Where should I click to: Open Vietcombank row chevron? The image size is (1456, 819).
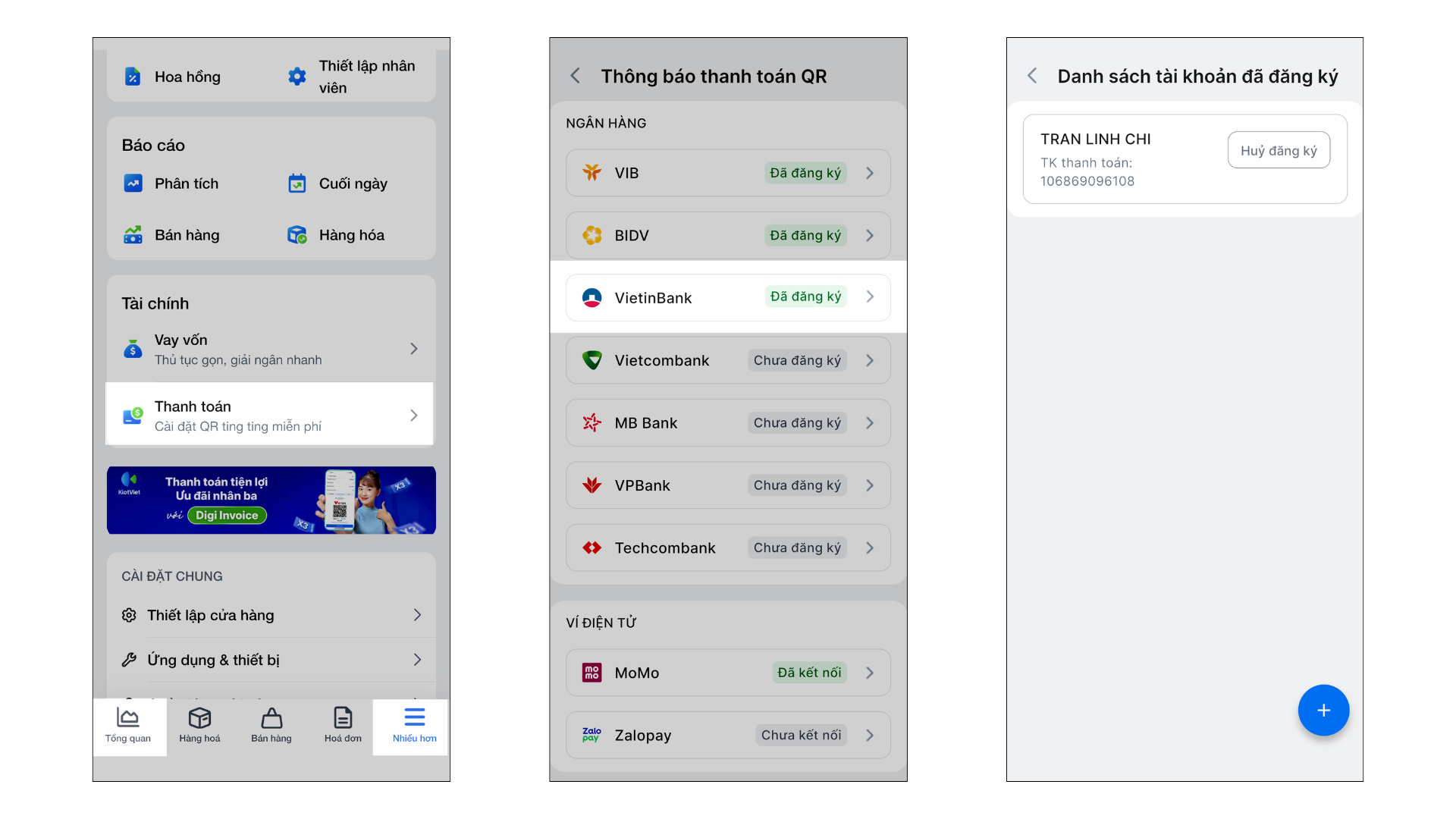pyautogui.click(x=870, y=361)
